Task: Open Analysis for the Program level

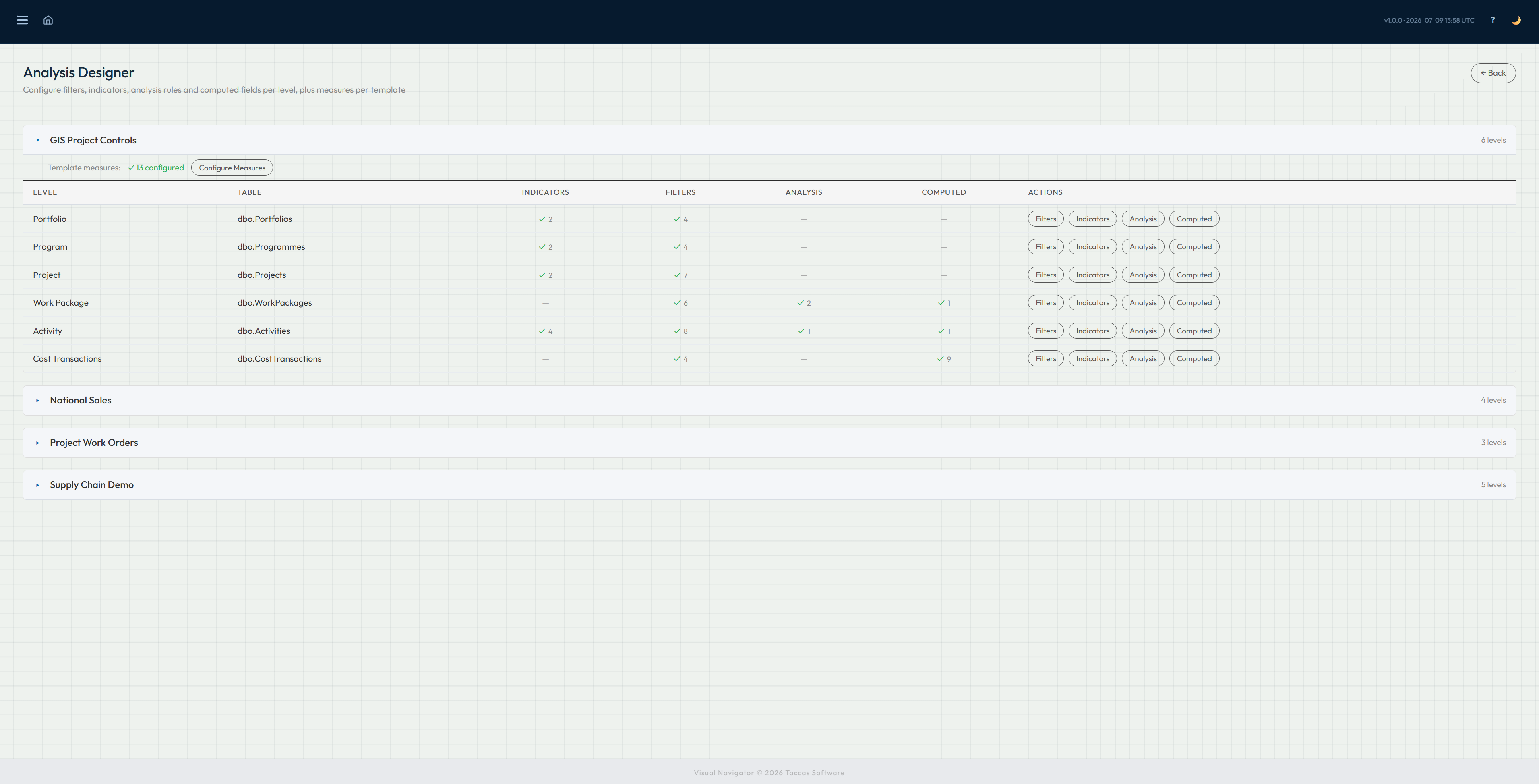Action: pos(1143,247)
